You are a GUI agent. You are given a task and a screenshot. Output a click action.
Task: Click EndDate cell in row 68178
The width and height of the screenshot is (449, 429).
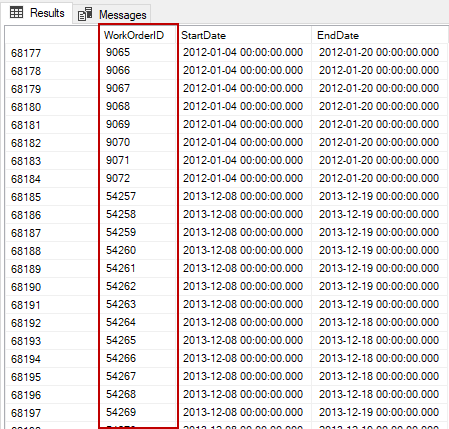tap(380, 70)
